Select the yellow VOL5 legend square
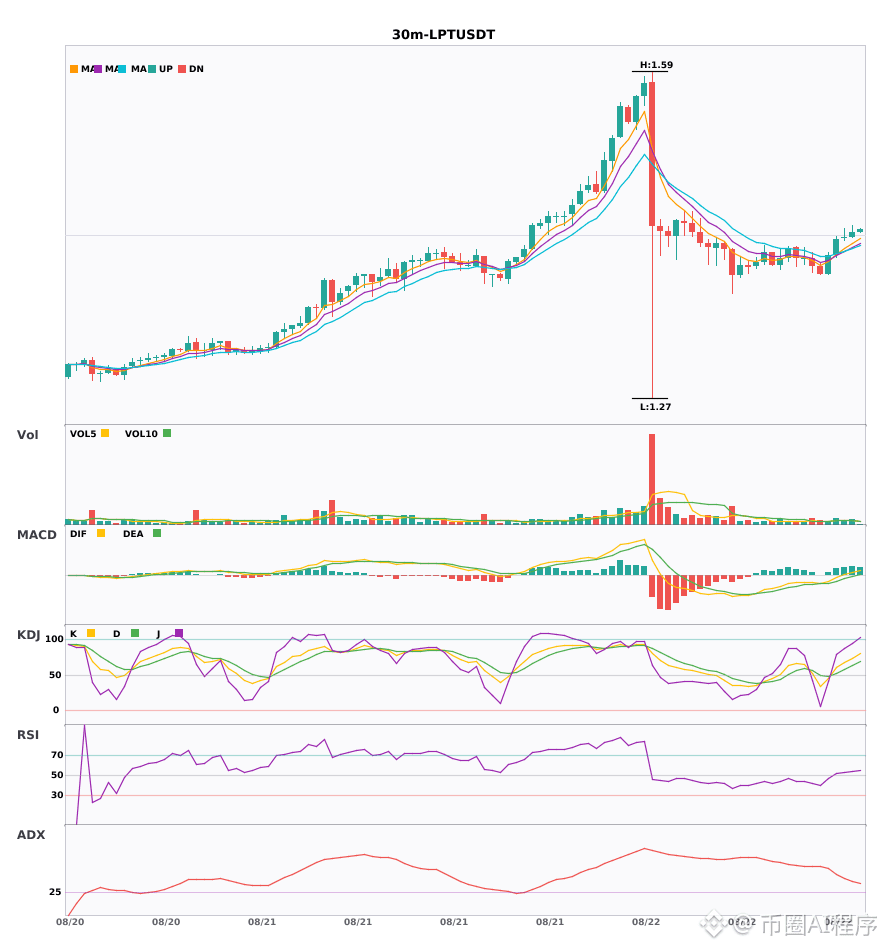Screen dimensions: 885x950 coord(105,433)
